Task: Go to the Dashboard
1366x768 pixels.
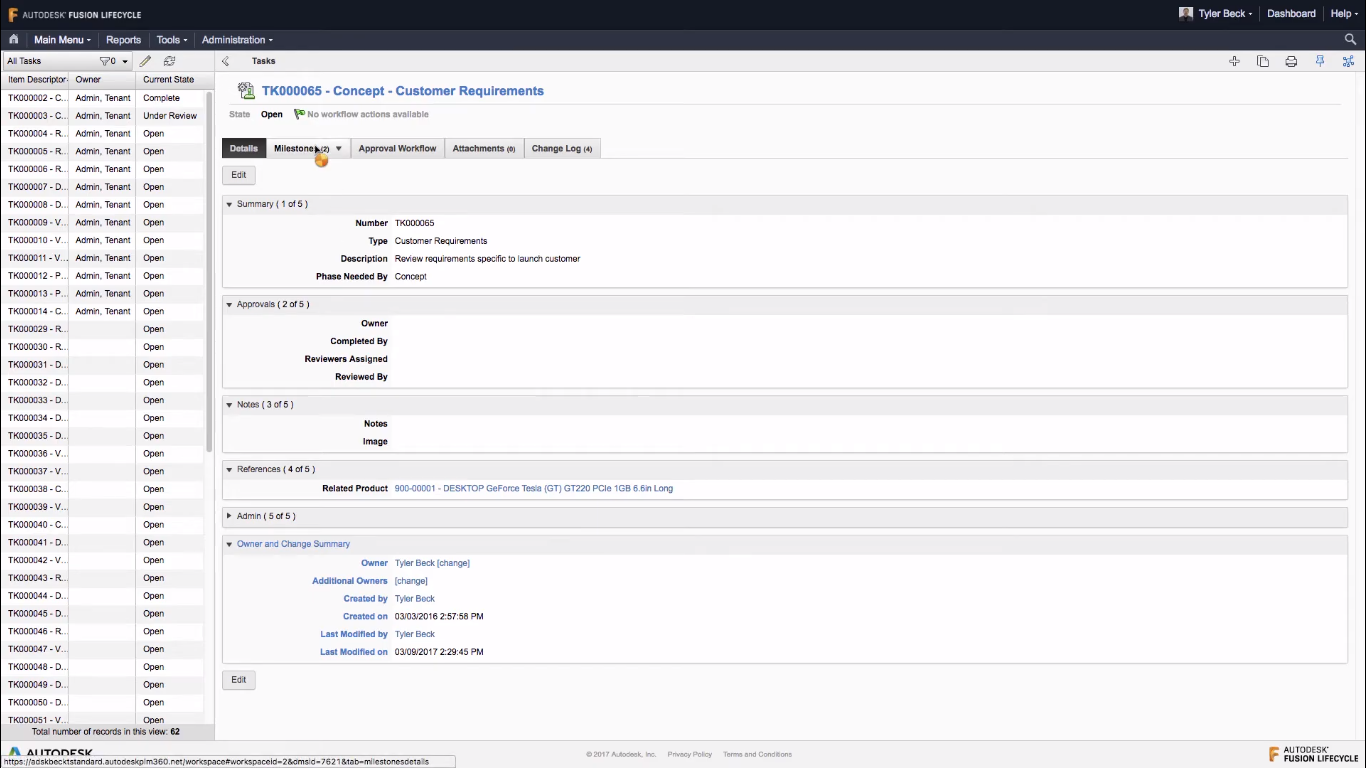Action: (x=1291, y=14)
